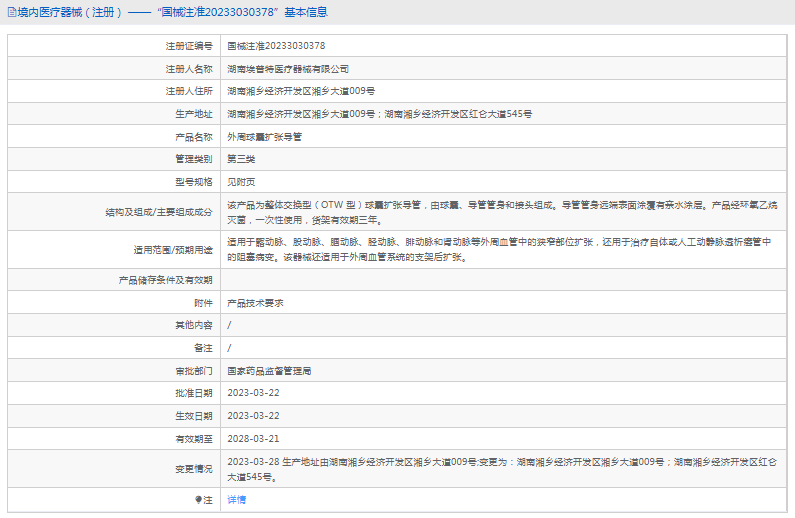The height and width of the screenshot is (518, 795).
Task: Click the 型号规格 label
Action: pyautogui.click(x=194, y=182)
